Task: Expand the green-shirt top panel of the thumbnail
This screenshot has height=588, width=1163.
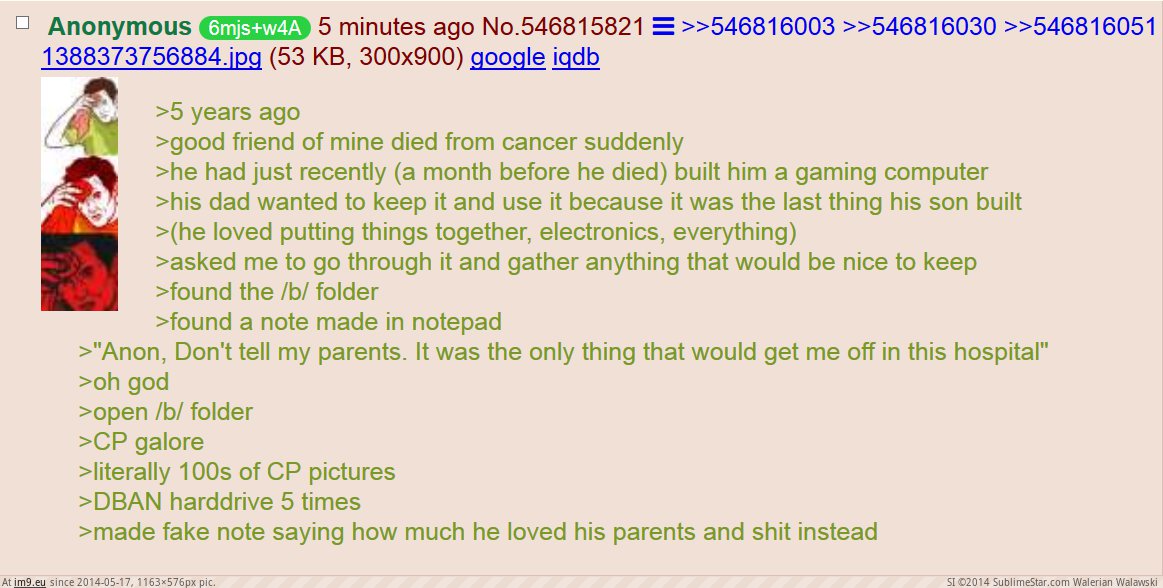Action: (79, 116)
